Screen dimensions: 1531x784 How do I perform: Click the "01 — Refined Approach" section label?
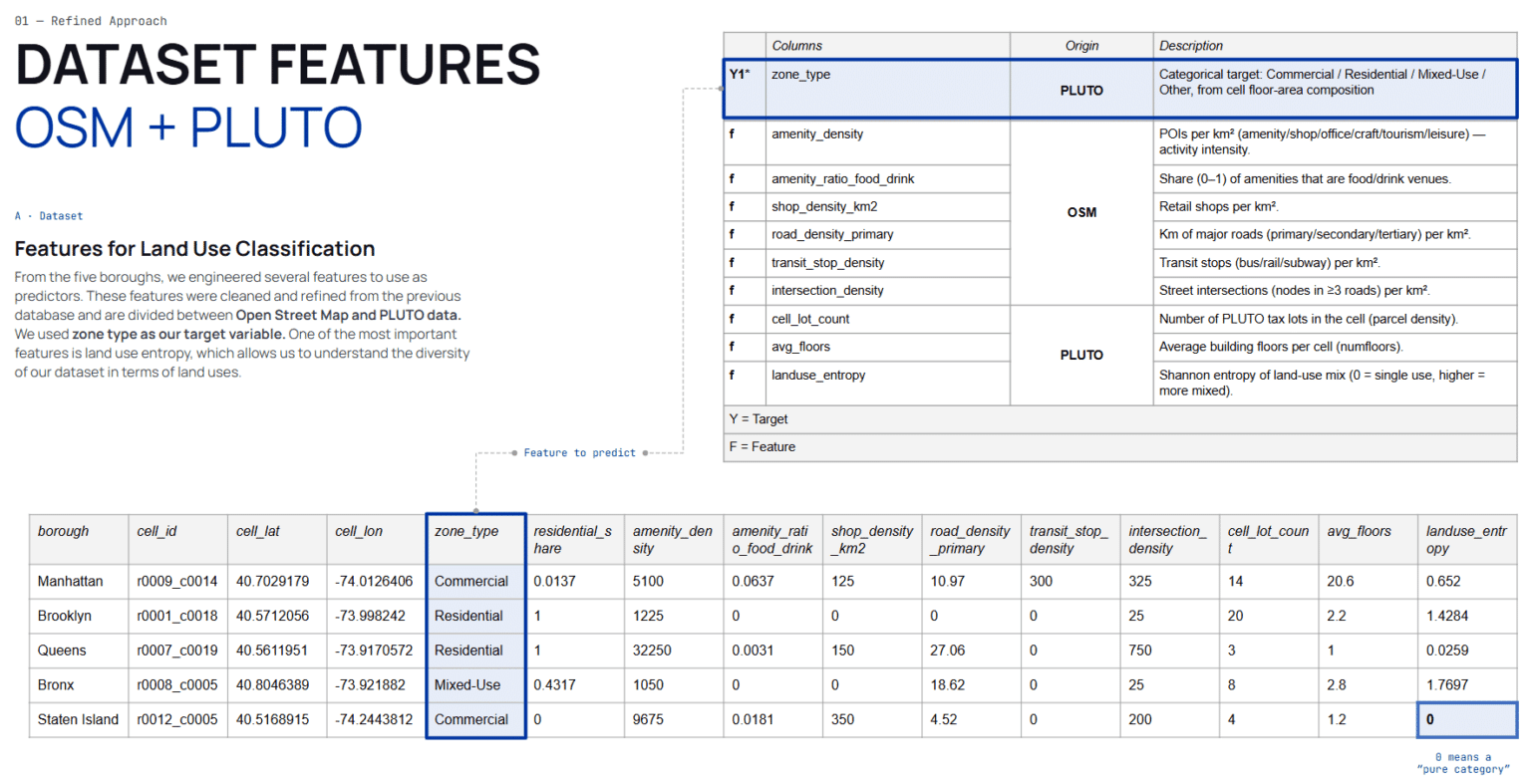[91, 21]
